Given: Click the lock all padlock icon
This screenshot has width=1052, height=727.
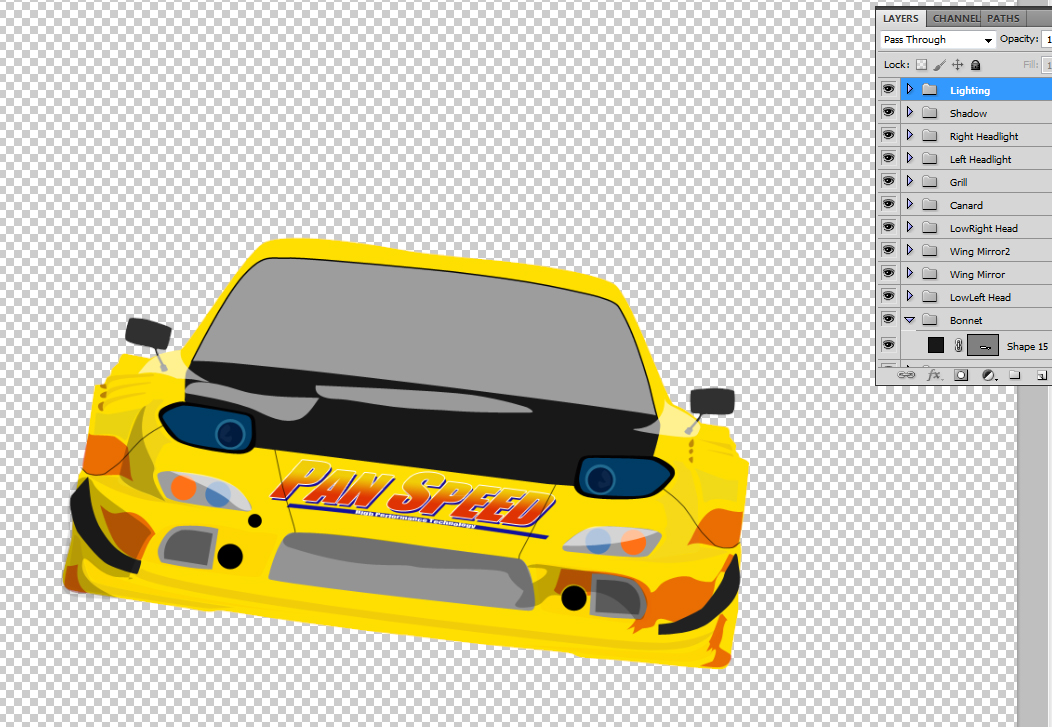Looking at the screenshot, I should (976, 65).
